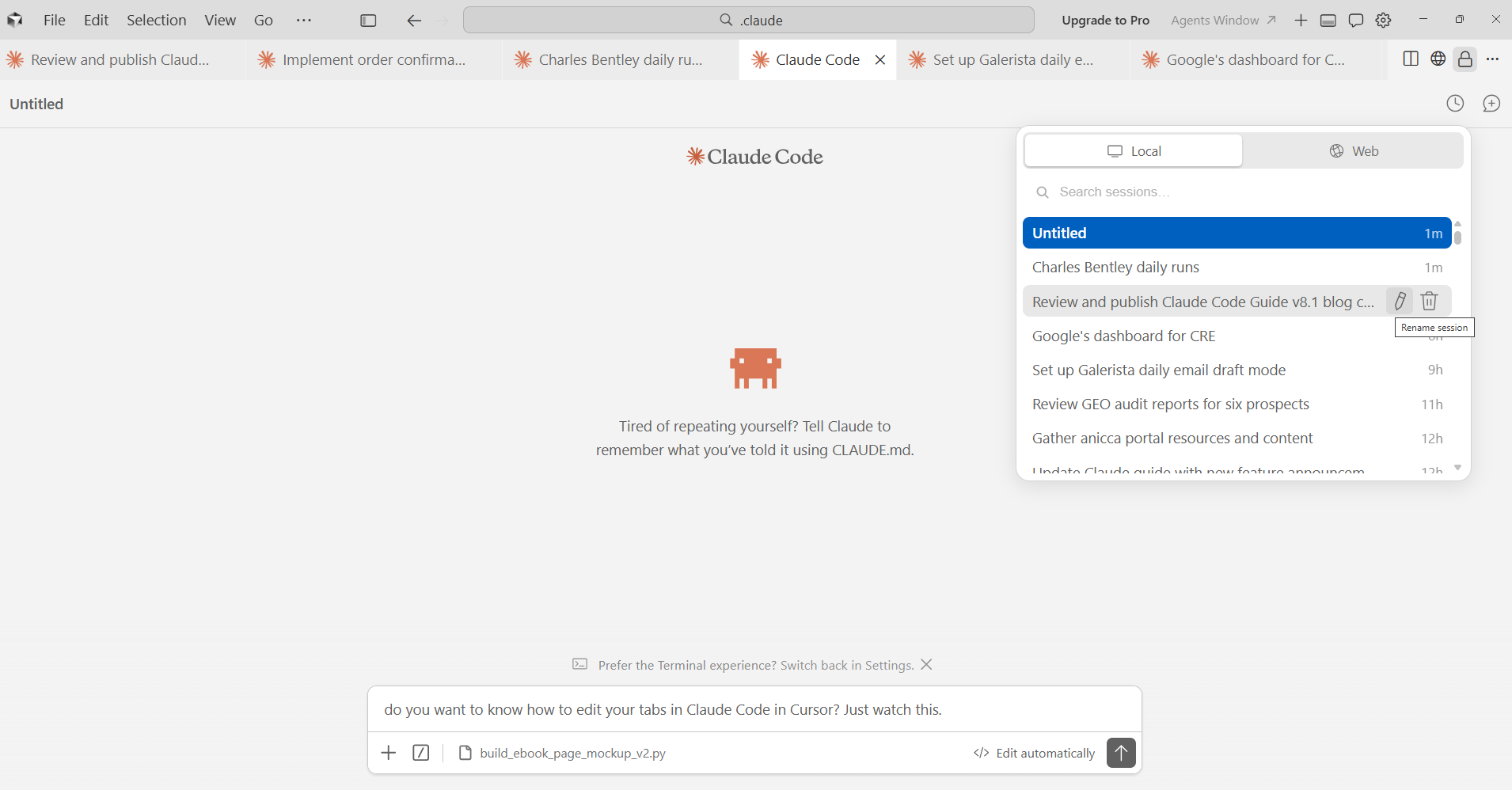
Task: Click Upgrade to Pro
Action: pos(1105,20)
